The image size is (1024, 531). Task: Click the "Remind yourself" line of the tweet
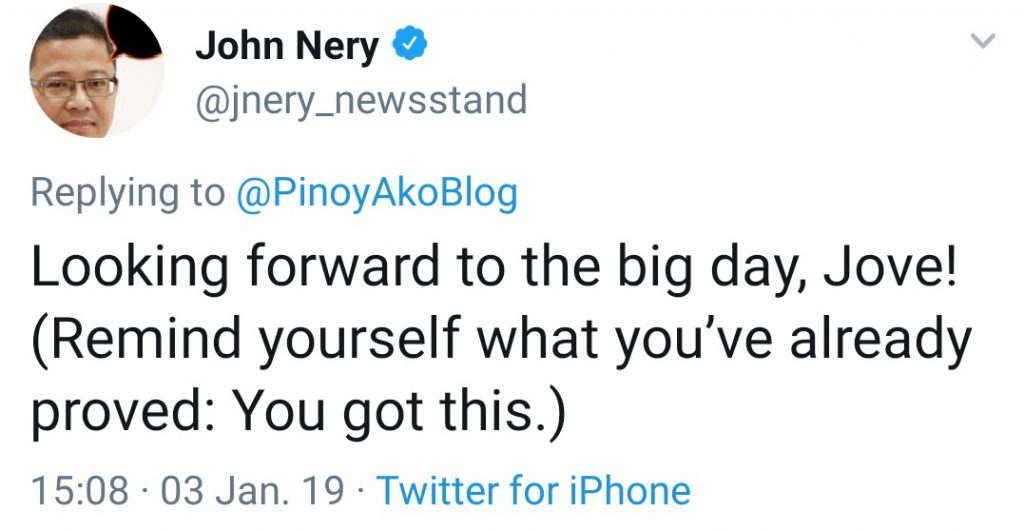[500, 343]
